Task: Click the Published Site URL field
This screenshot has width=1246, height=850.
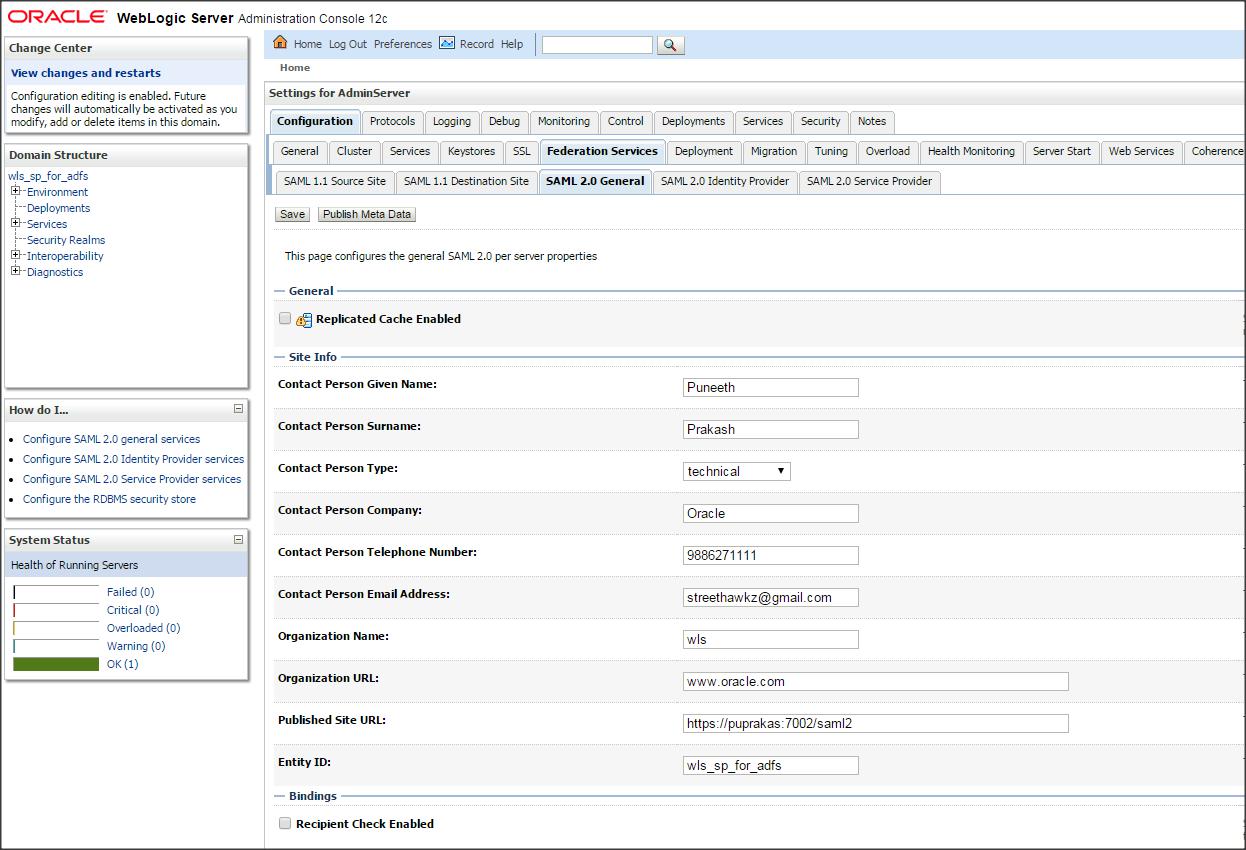Action: click(x=875, y=723)
